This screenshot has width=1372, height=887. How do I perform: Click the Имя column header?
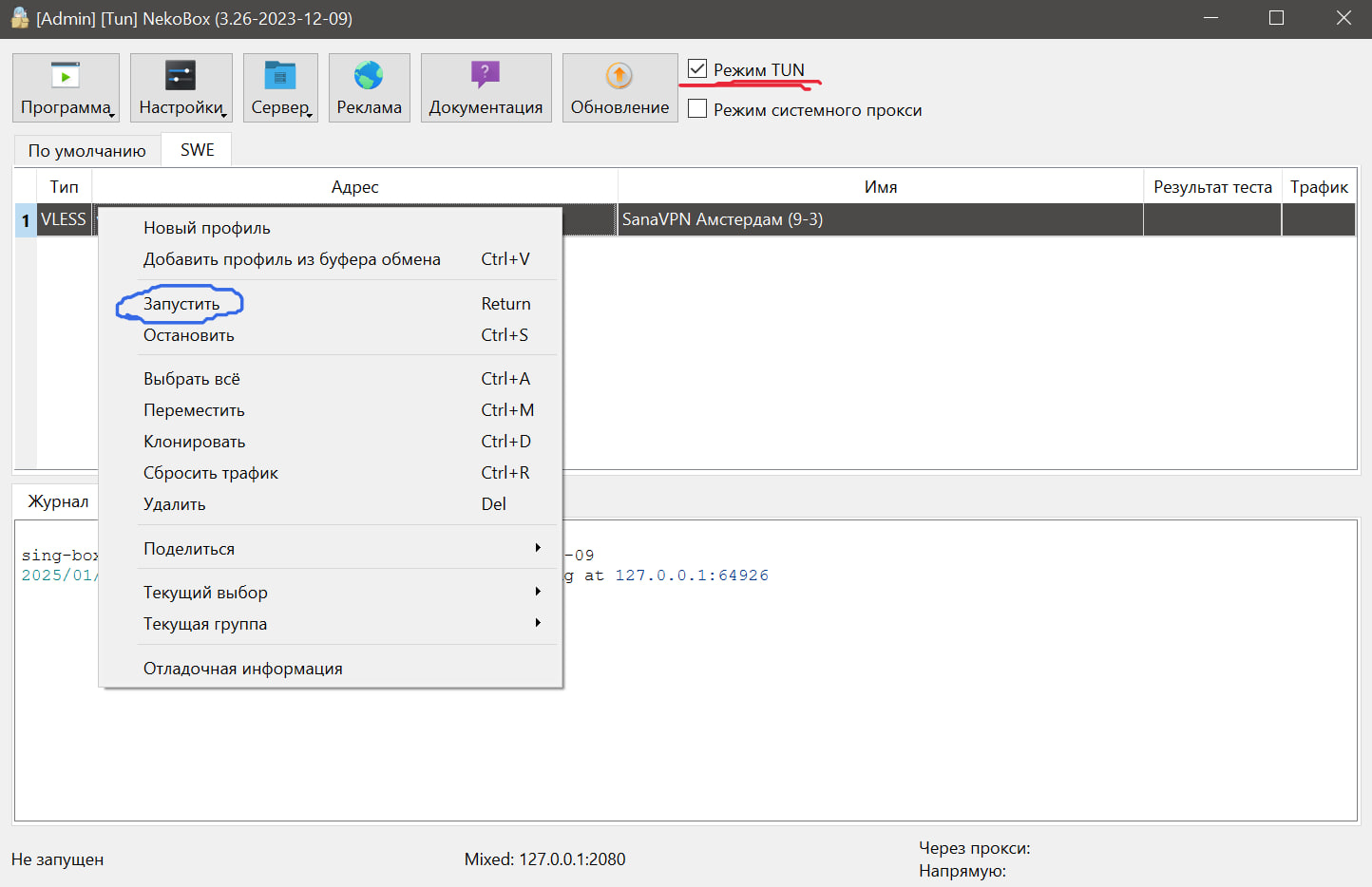(x=881, y=187)
